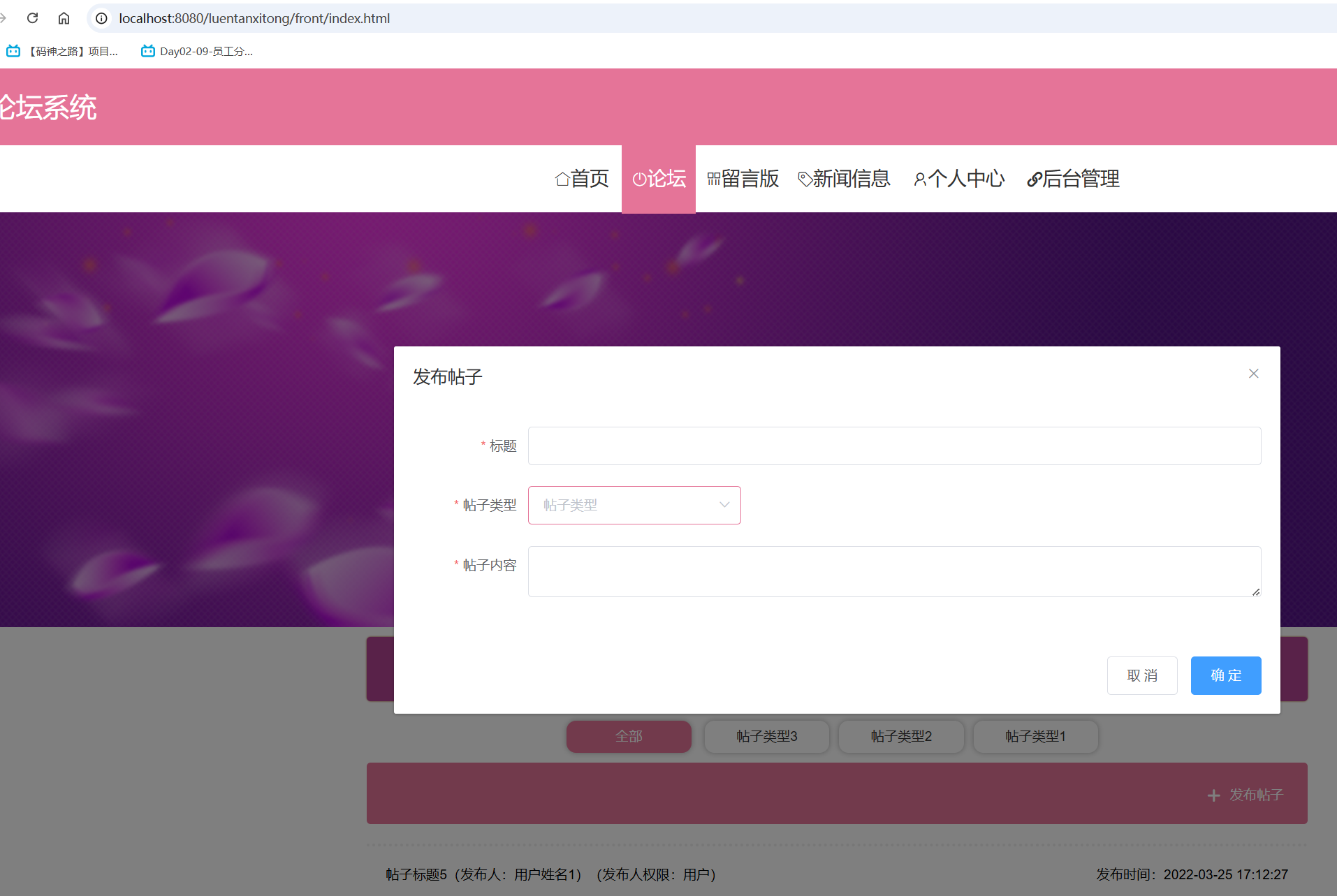Click the 帖子内容 text area
This screenshot has height=896, width=1337.
pyautogui.click(x=894, y=571)
